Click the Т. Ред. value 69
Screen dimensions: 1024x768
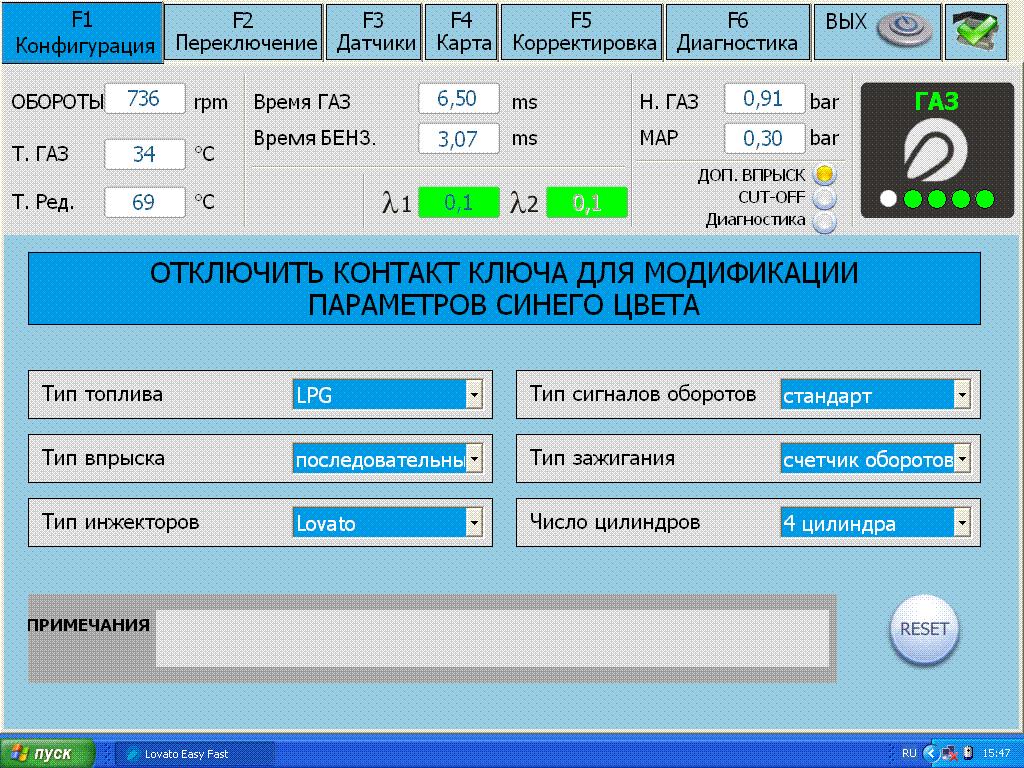tap(144, 202)
